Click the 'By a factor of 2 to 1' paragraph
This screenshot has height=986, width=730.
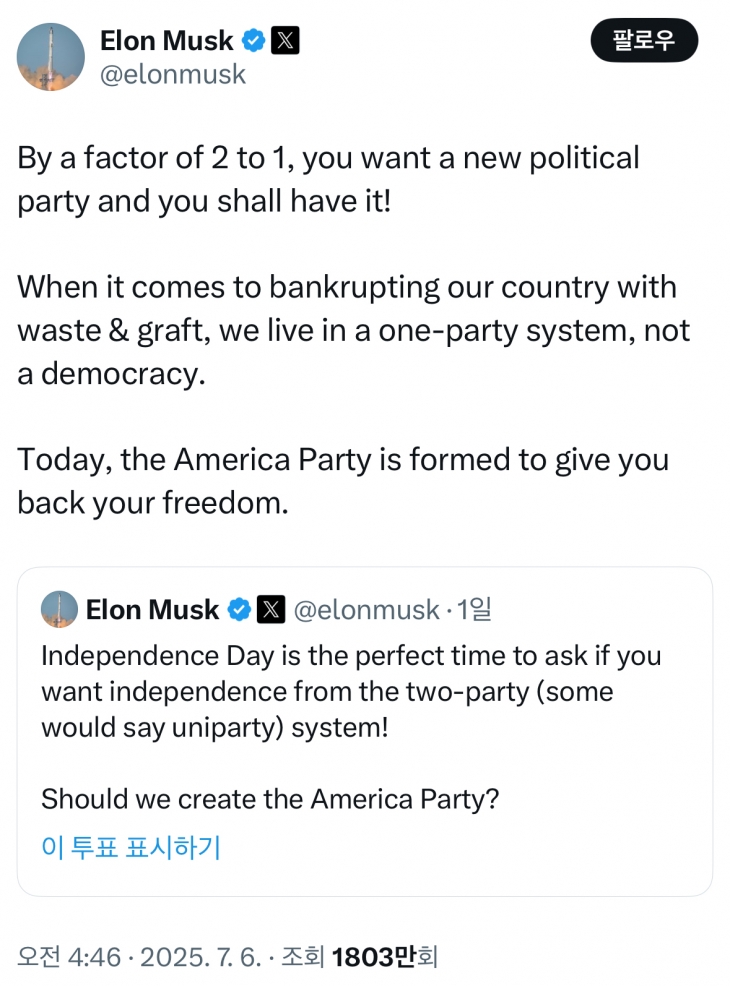click(x=328, y=180)
